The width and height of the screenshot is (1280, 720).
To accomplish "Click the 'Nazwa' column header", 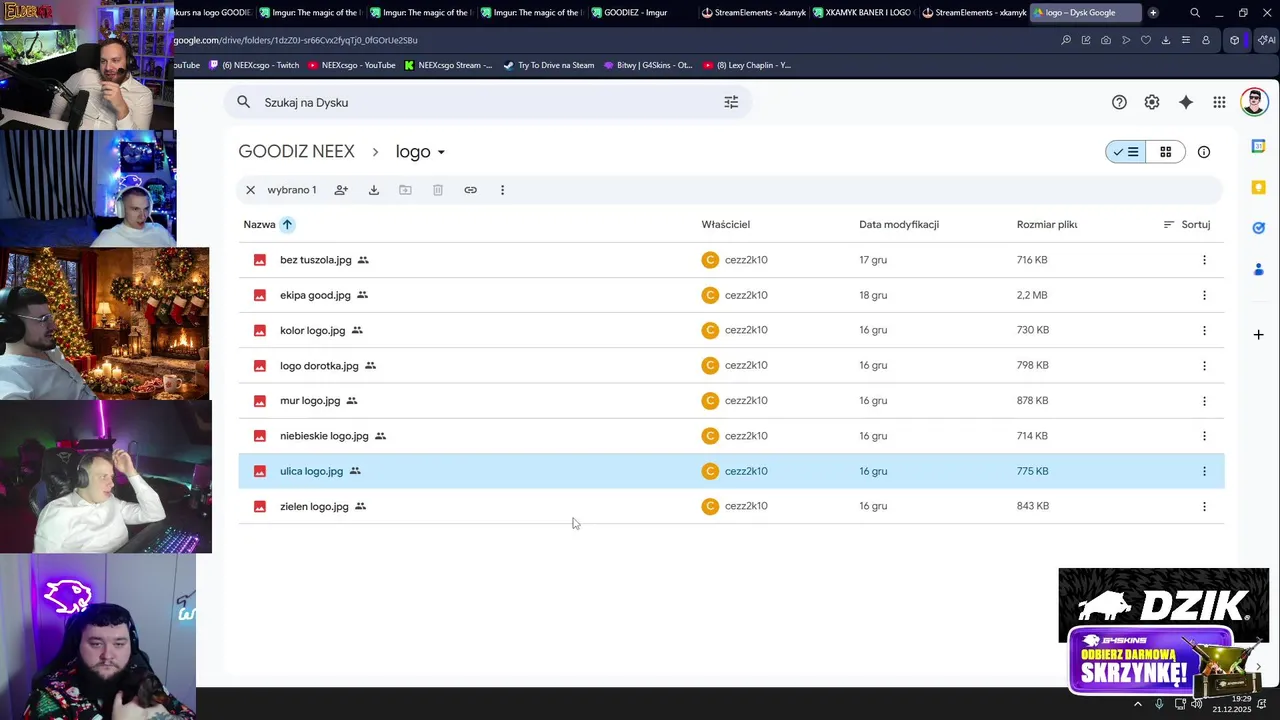I will (x=259, y=225).
